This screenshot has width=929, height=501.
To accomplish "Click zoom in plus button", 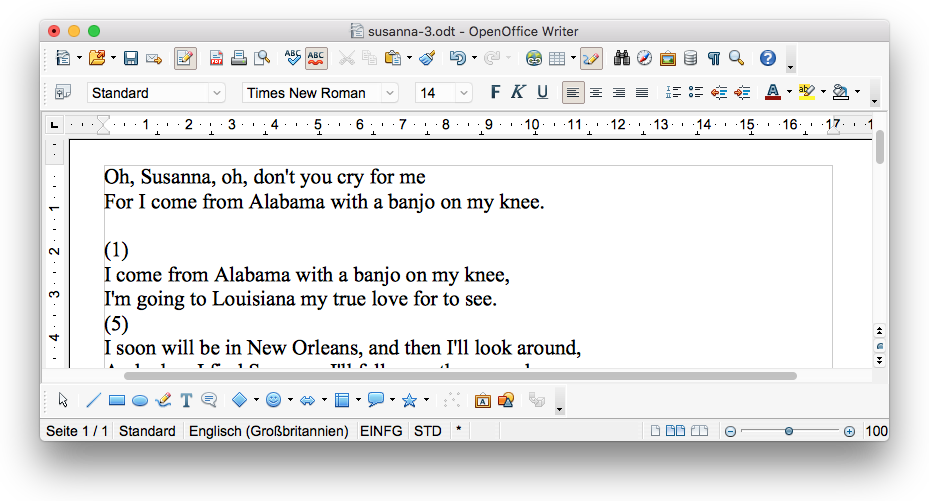I will coord(849,432).
